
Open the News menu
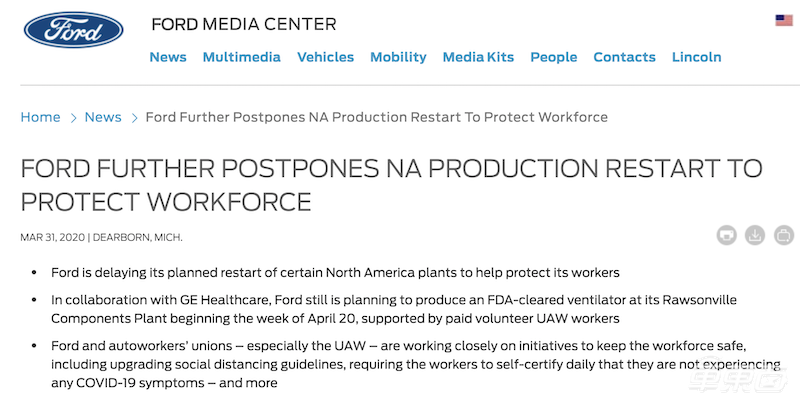tap(168, 57)
